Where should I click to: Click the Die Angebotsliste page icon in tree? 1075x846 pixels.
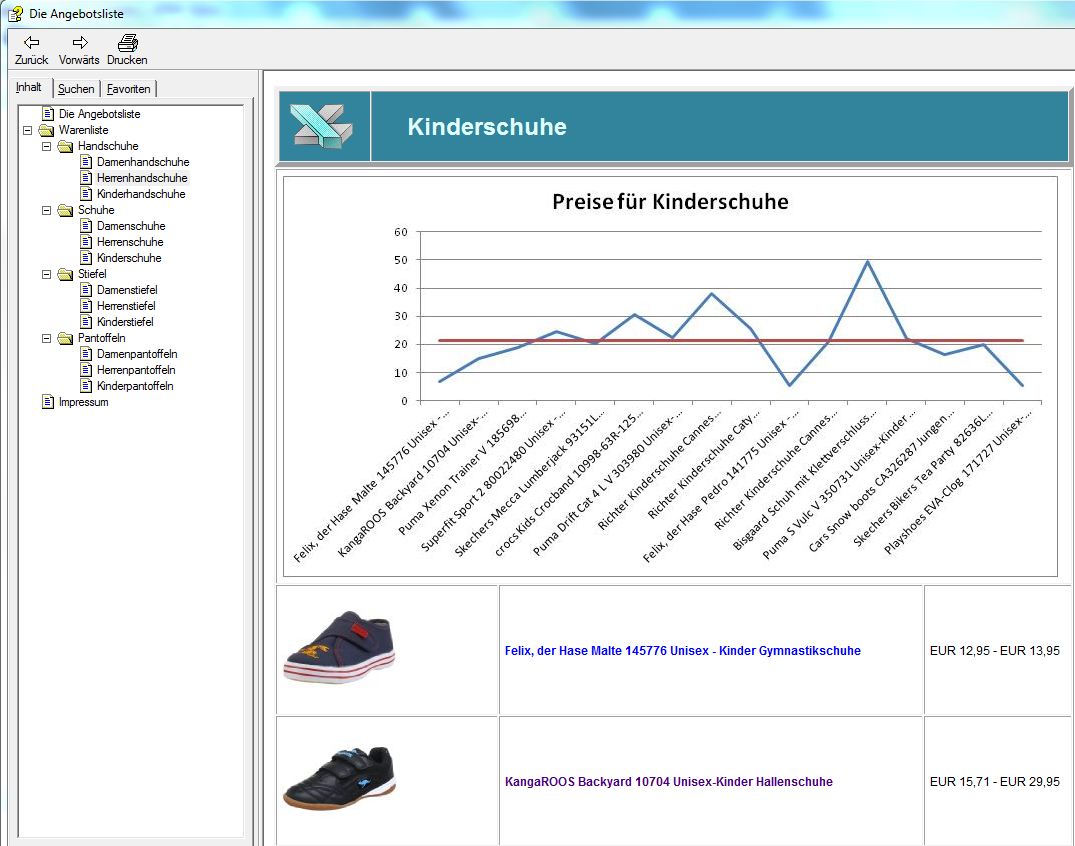(48, 114)
